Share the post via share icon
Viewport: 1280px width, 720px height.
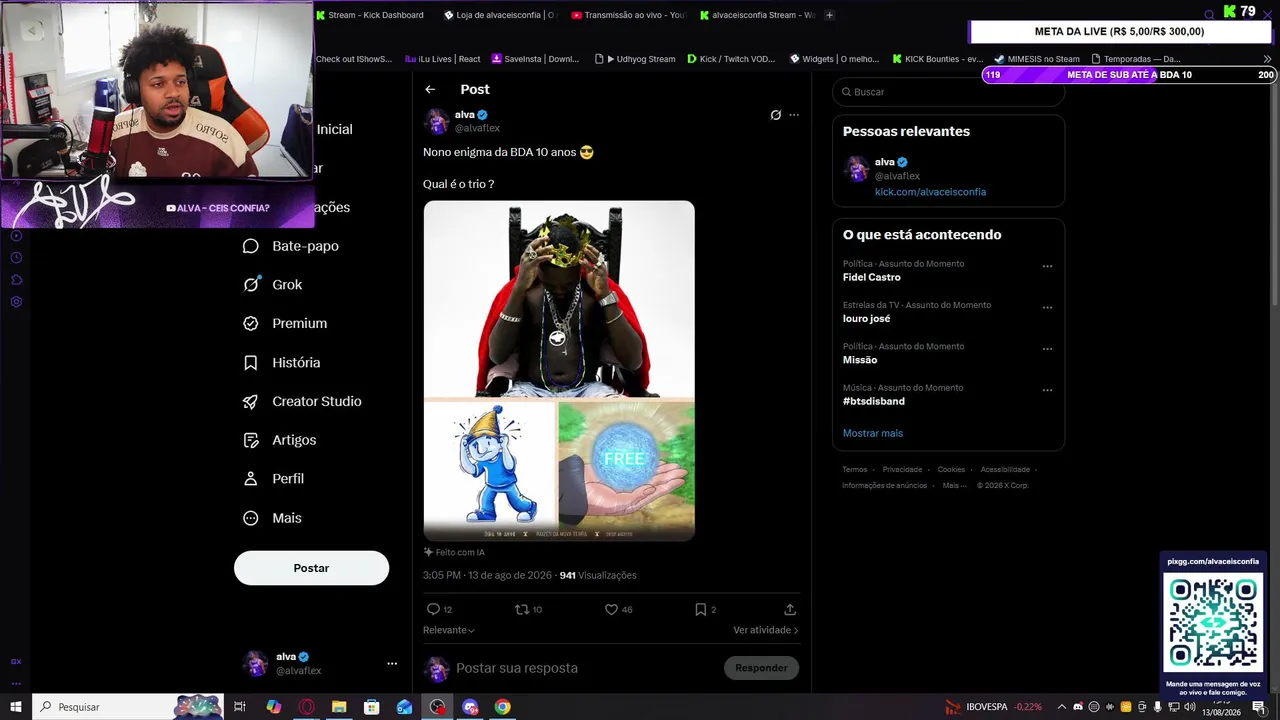point(790,609)
